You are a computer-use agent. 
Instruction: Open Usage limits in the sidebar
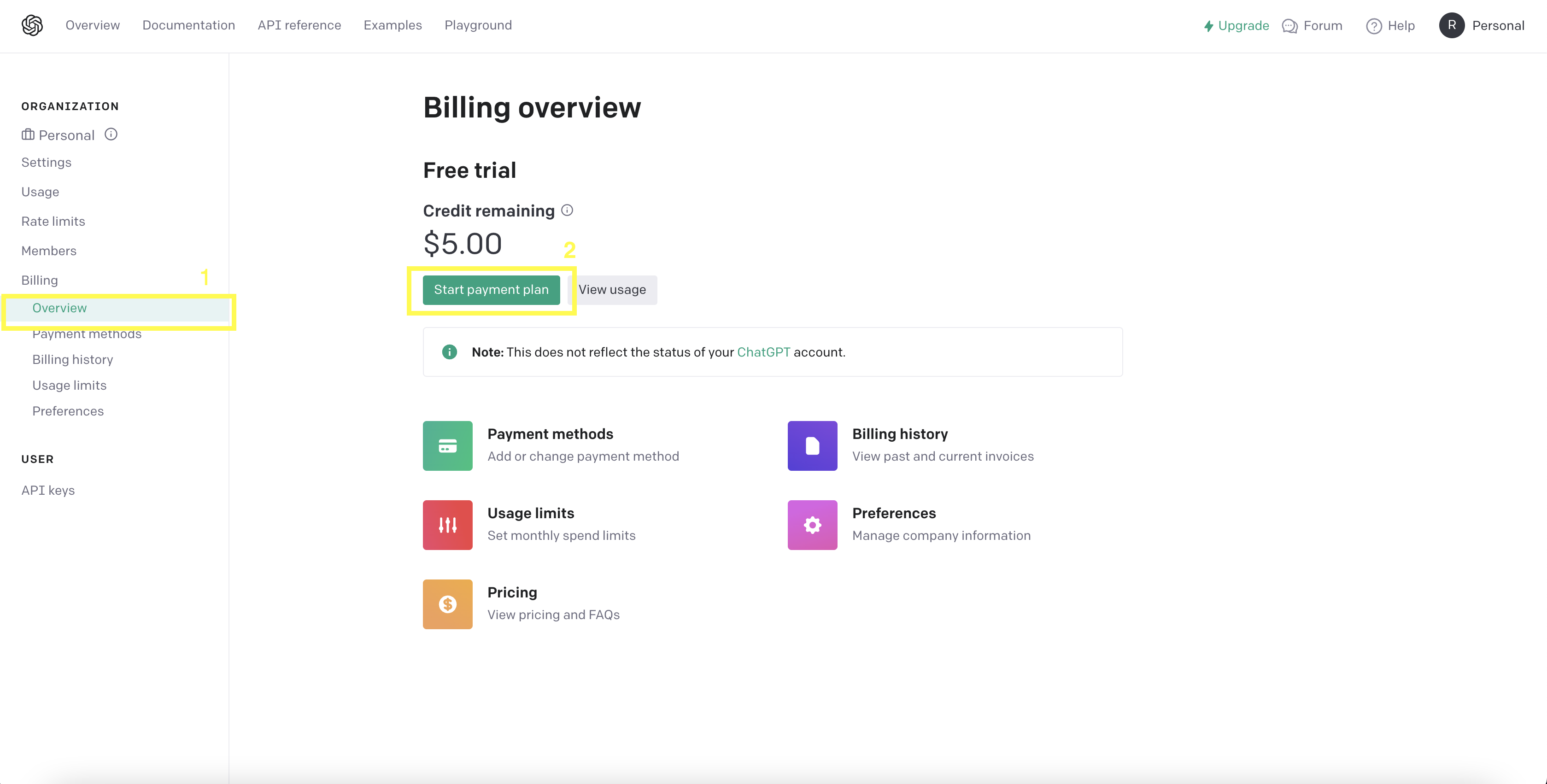click(70, 386)
